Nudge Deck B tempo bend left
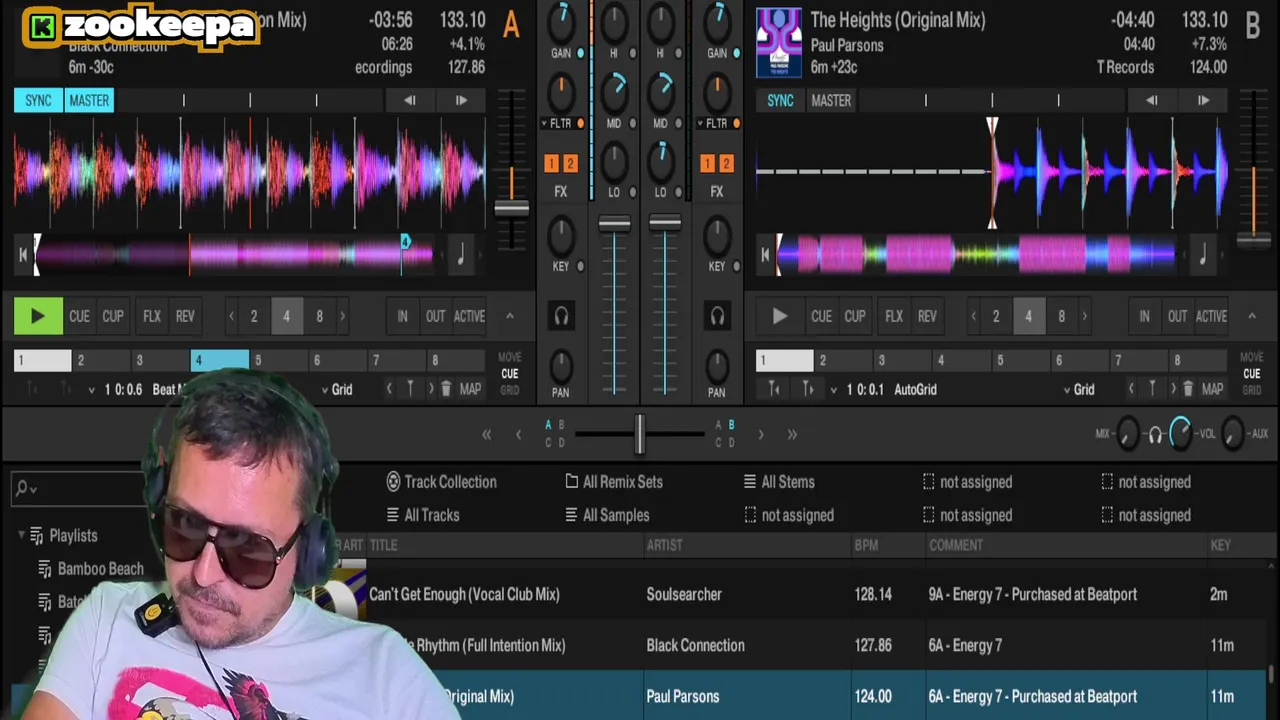The width and height of the screenshot is (1280, 720). tap(1152, 100)
